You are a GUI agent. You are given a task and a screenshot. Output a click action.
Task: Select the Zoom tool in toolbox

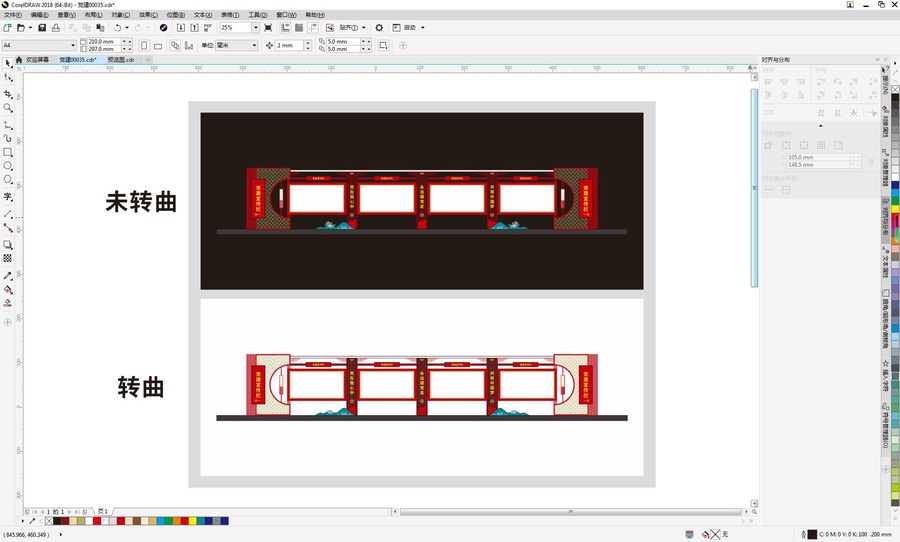click(7, 107)
